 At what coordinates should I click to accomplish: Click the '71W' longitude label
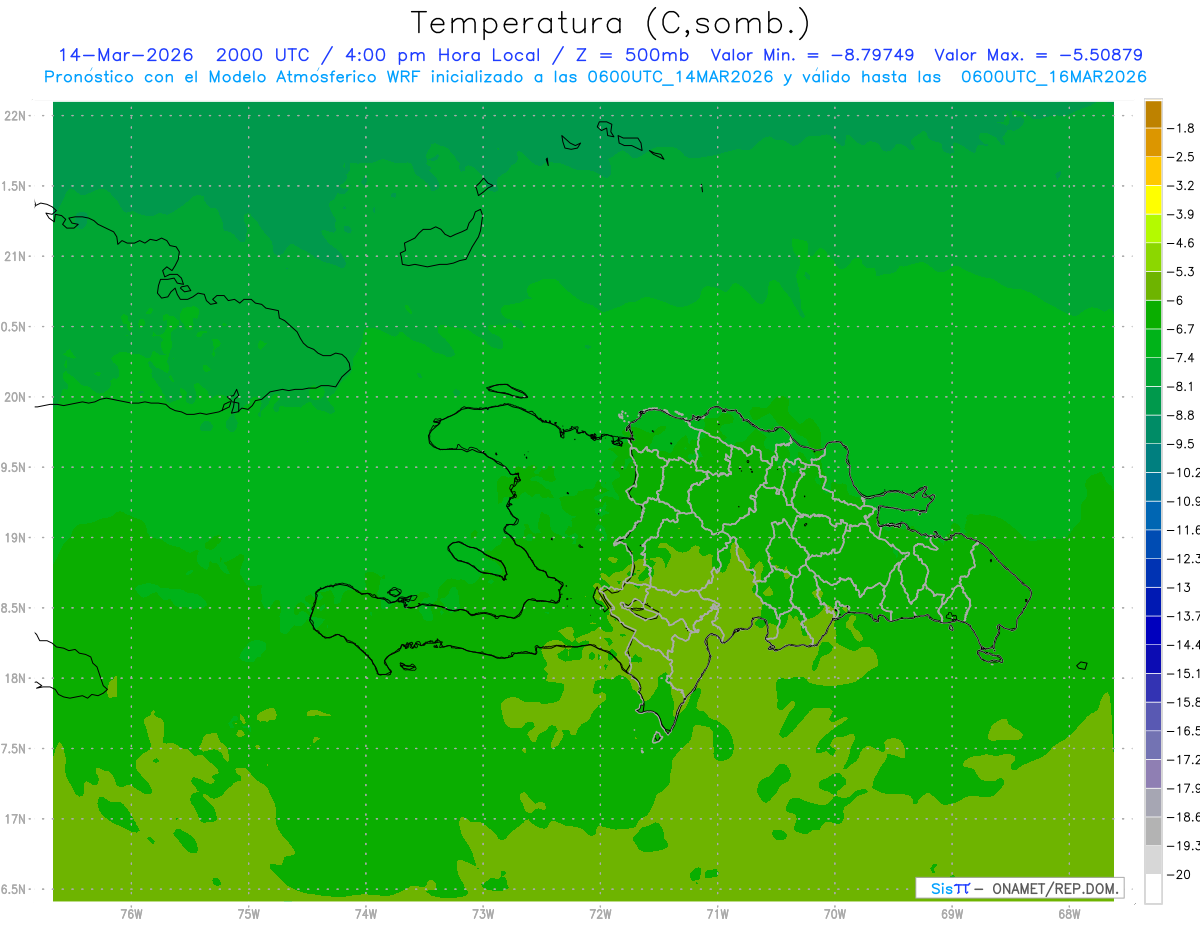pos(717,914)
